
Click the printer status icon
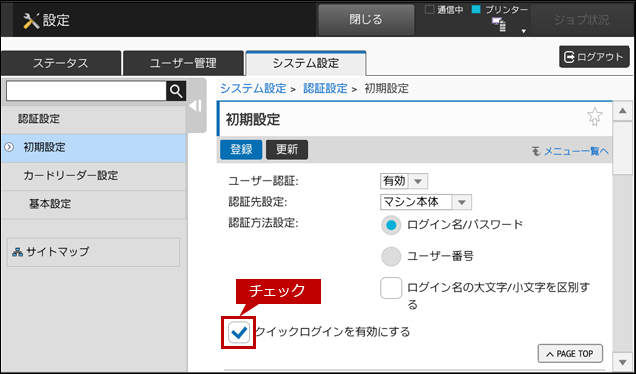tap(499, 25)
